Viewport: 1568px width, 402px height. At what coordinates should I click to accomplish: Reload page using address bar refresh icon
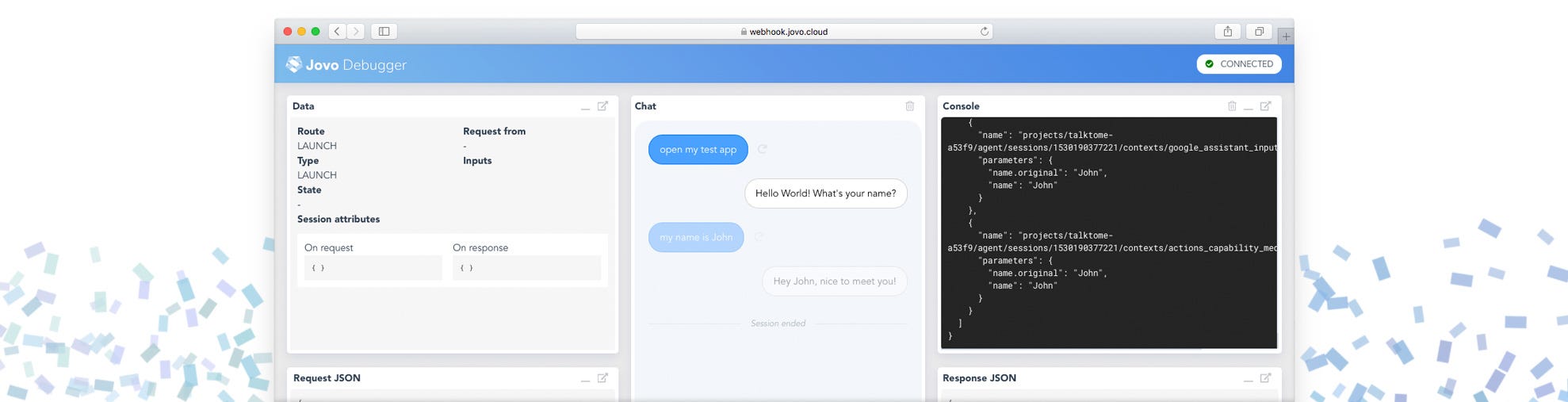[x=985, y=32]
